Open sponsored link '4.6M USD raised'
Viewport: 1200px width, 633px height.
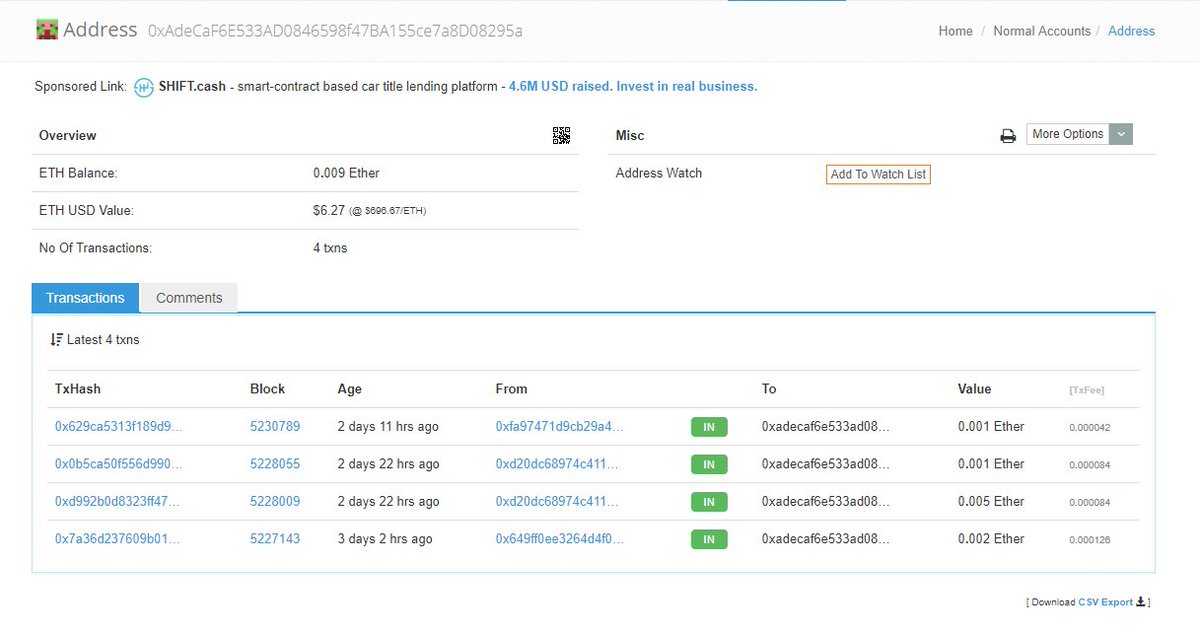633,87
